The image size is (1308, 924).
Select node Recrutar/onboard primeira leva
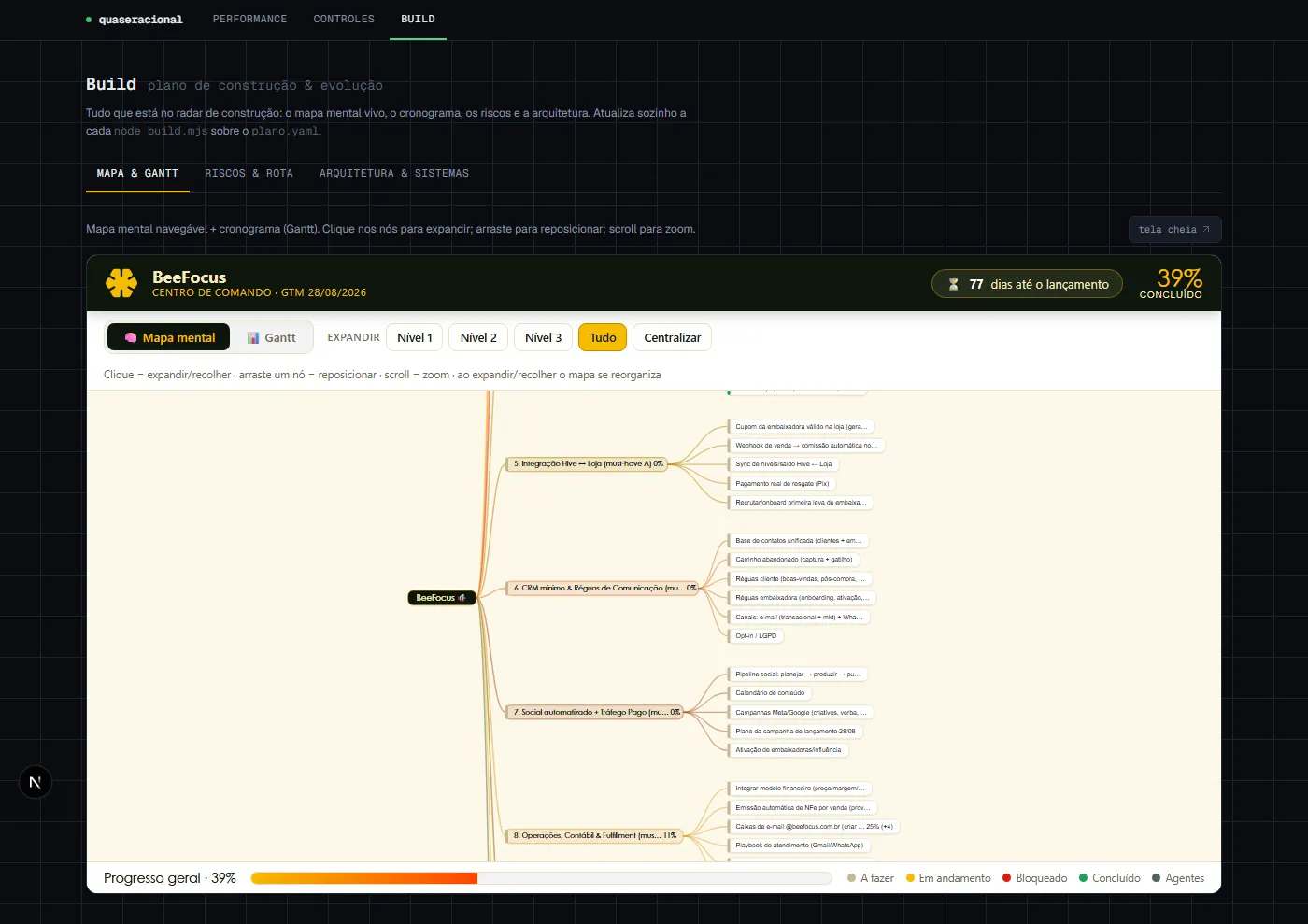801,503
